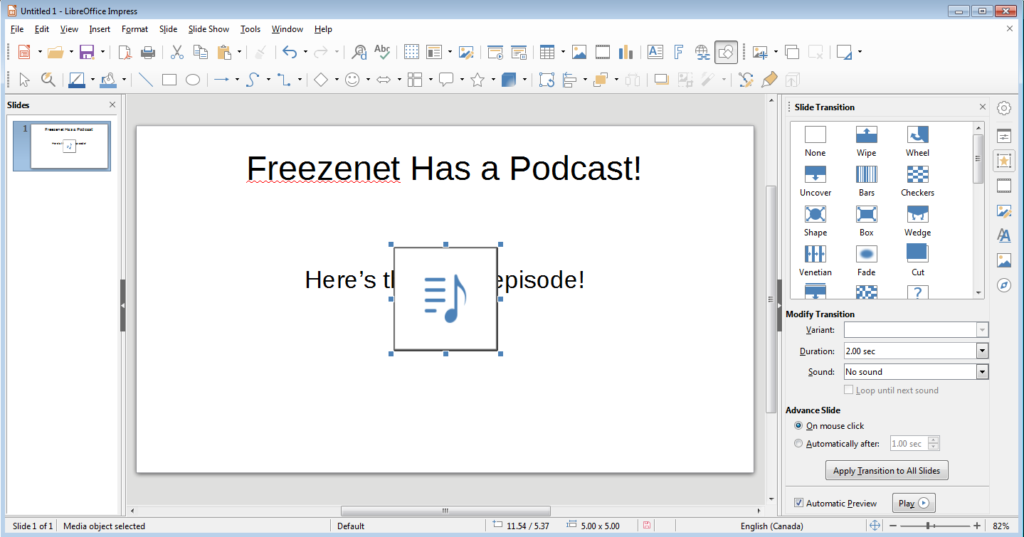The height and width of the screenshot is (537, 1024).
Task: Open the File menu
Action: pos(17,29)
